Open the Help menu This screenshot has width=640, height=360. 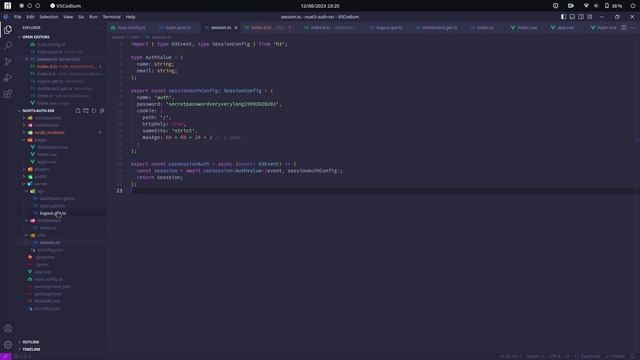[130, 17]
